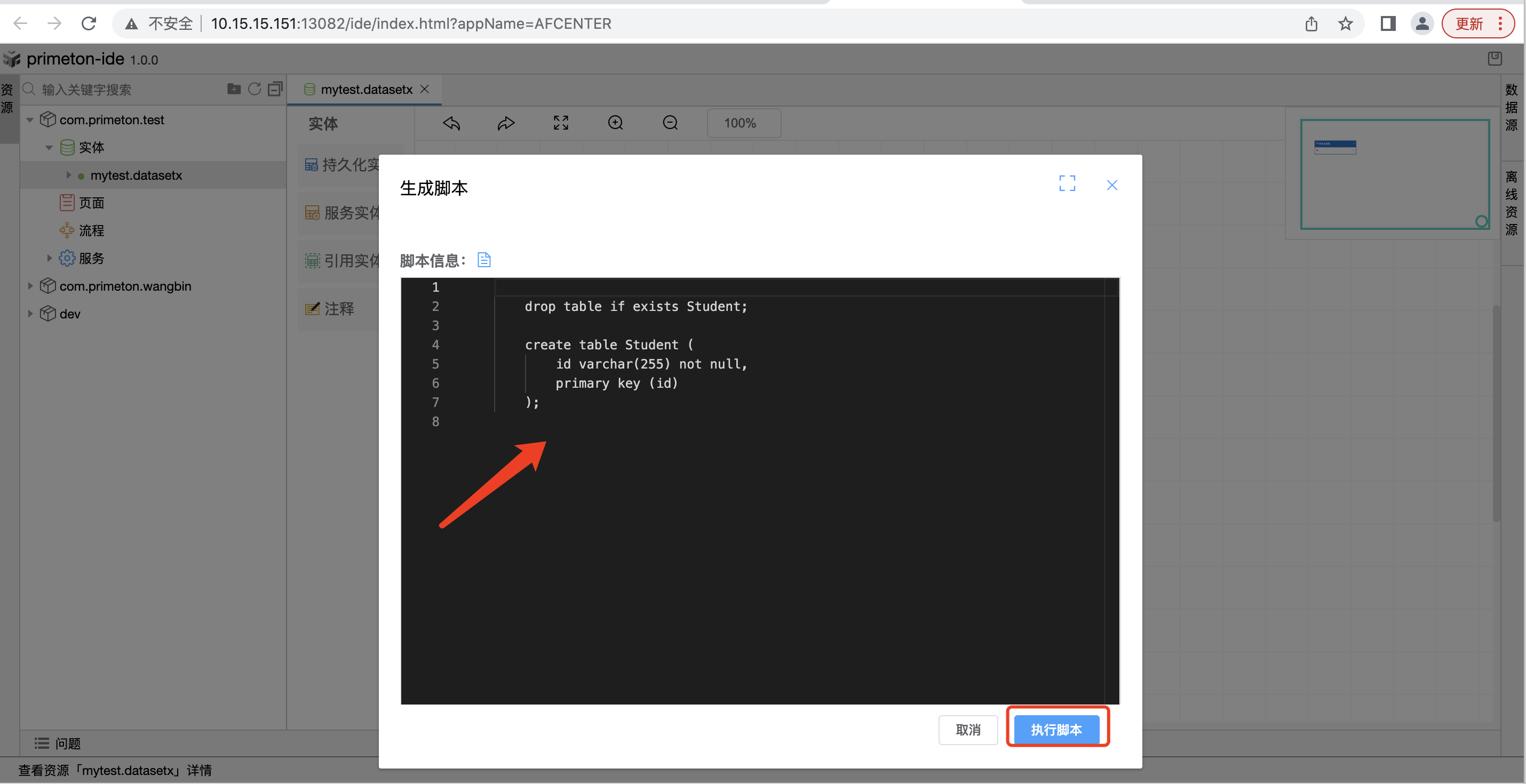Click the 执行脚本 button

tap(1056, 730)
